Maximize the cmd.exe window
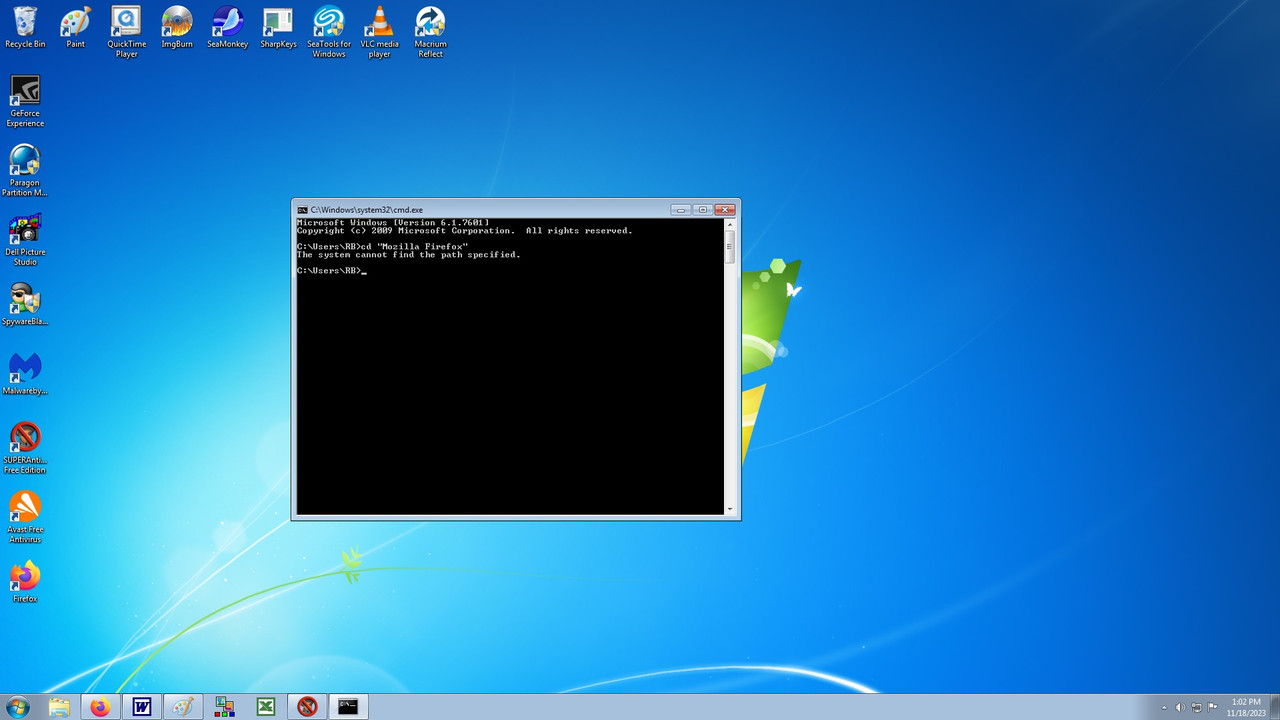The height and width of the screenshot is (720, 1280). click(x=703, y=209)
